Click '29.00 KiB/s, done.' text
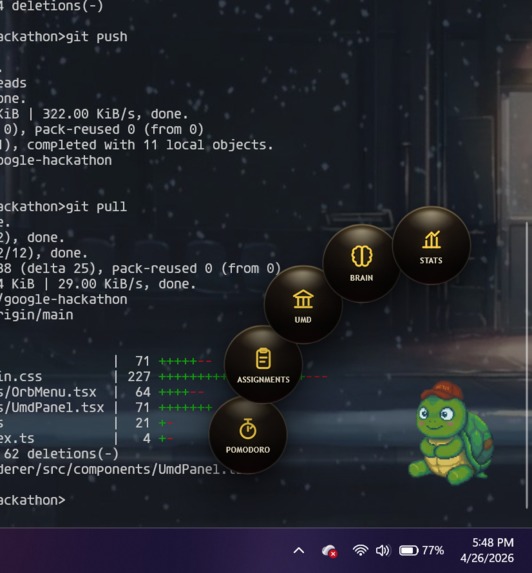 pos(127,284)
